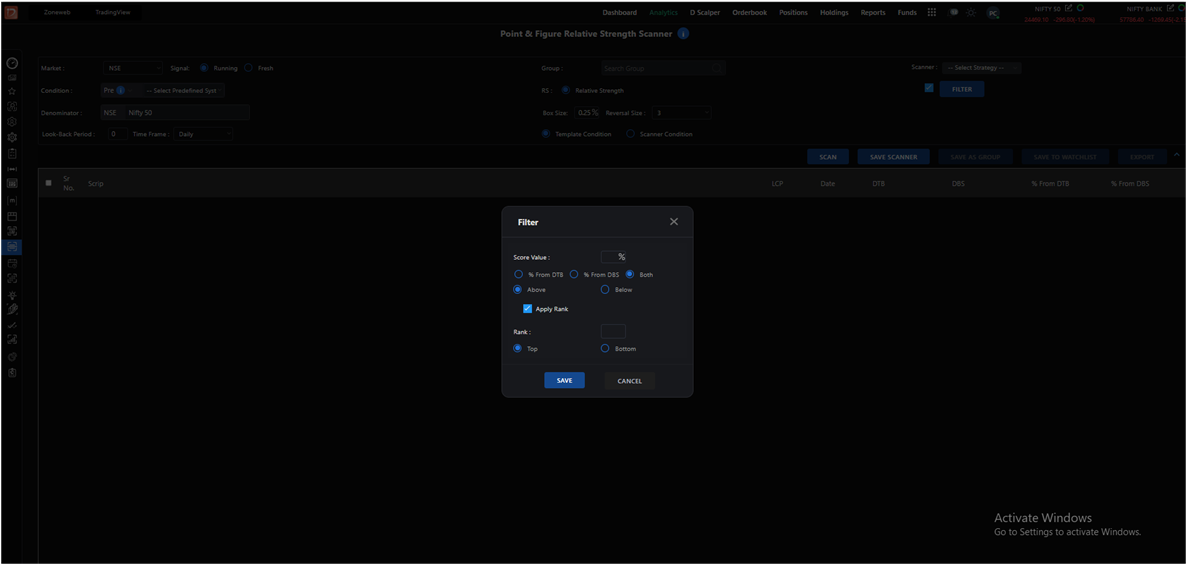Select the Running signal radio button
The height and width of the screenshot is (565, 1187).
[204, 68]
